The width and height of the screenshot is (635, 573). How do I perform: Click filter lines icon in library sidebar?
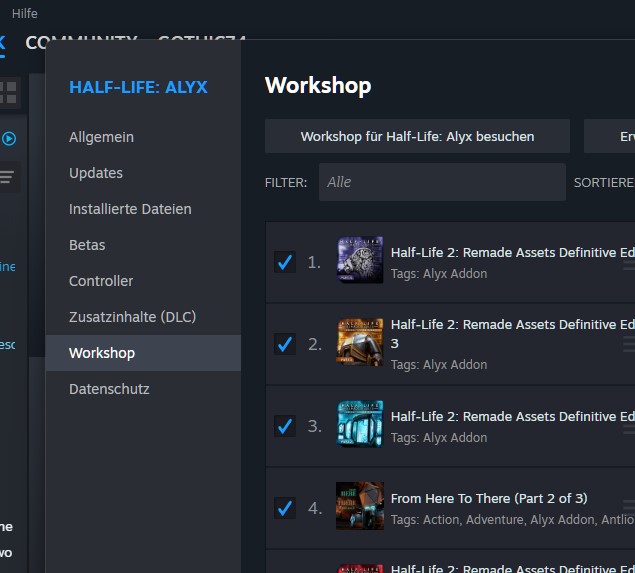[6, 177]
